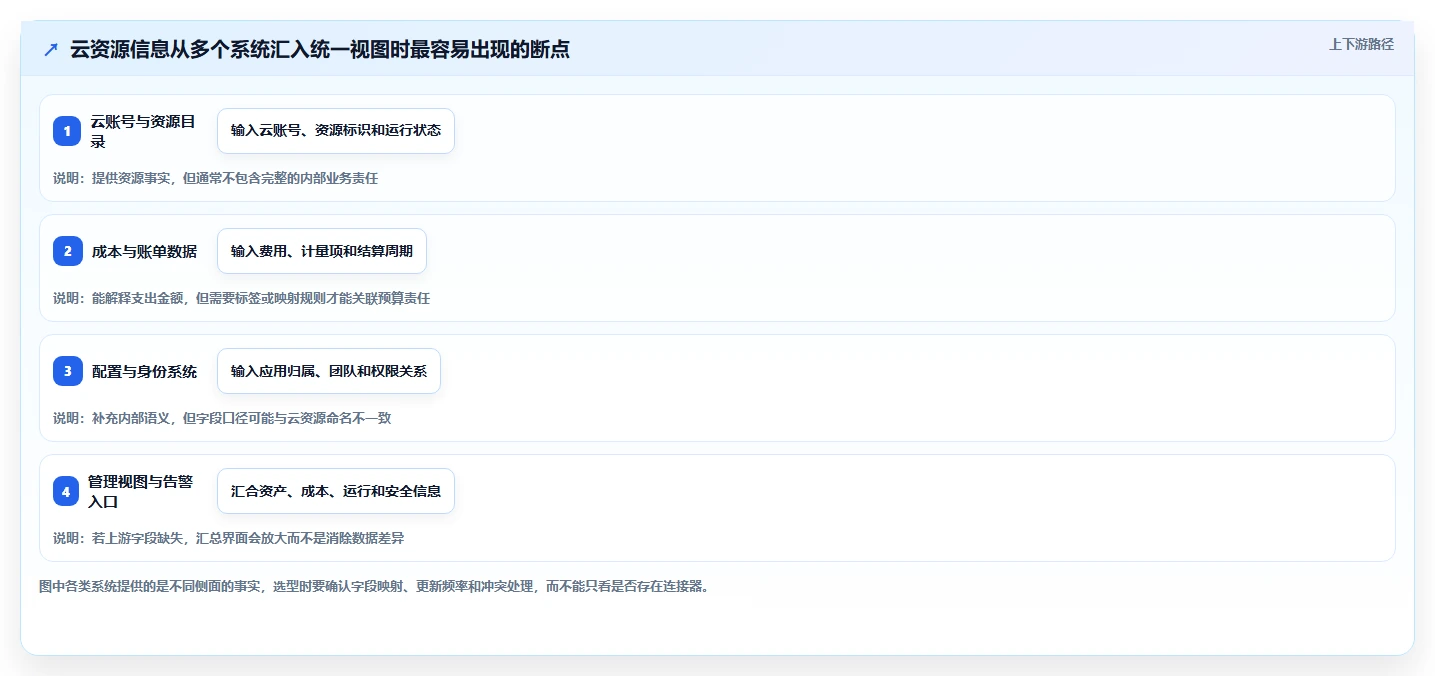Click the 输入费用、计量项和结算周期 chip

tap(322, 251)
